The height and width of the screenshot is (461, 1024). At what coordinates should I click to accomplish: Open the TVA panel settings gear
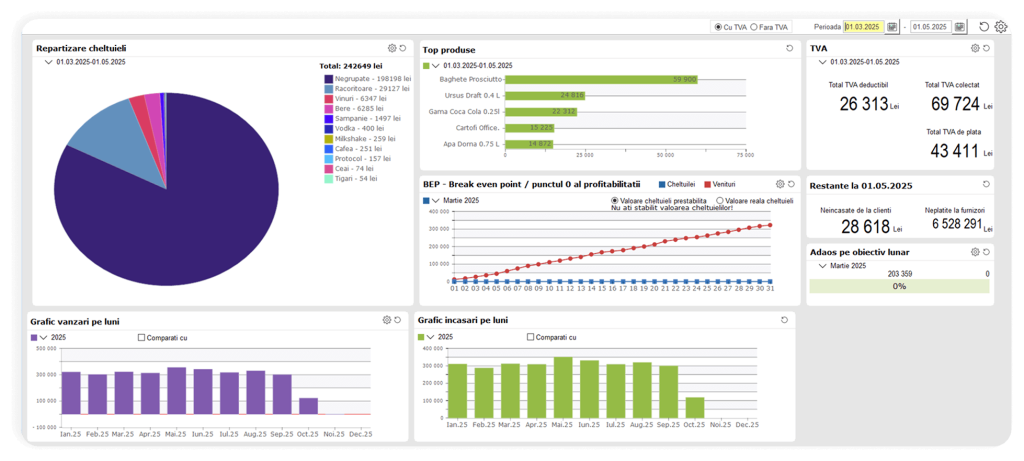click(974, 48)
